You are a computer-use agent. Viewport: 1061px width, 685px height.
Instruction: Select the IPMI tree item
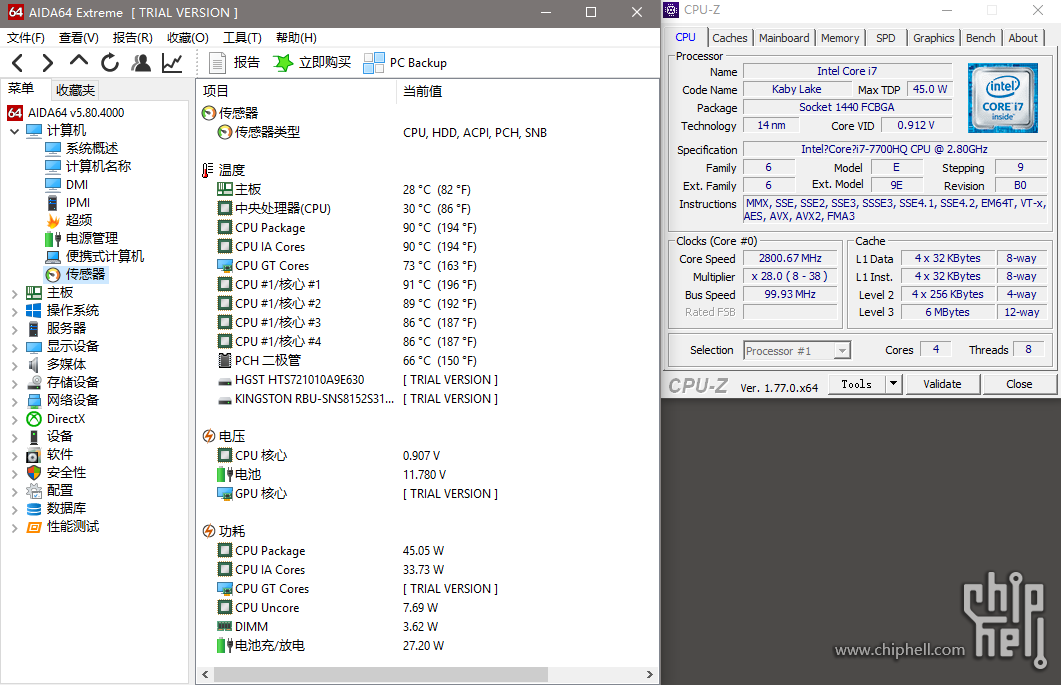68,202
